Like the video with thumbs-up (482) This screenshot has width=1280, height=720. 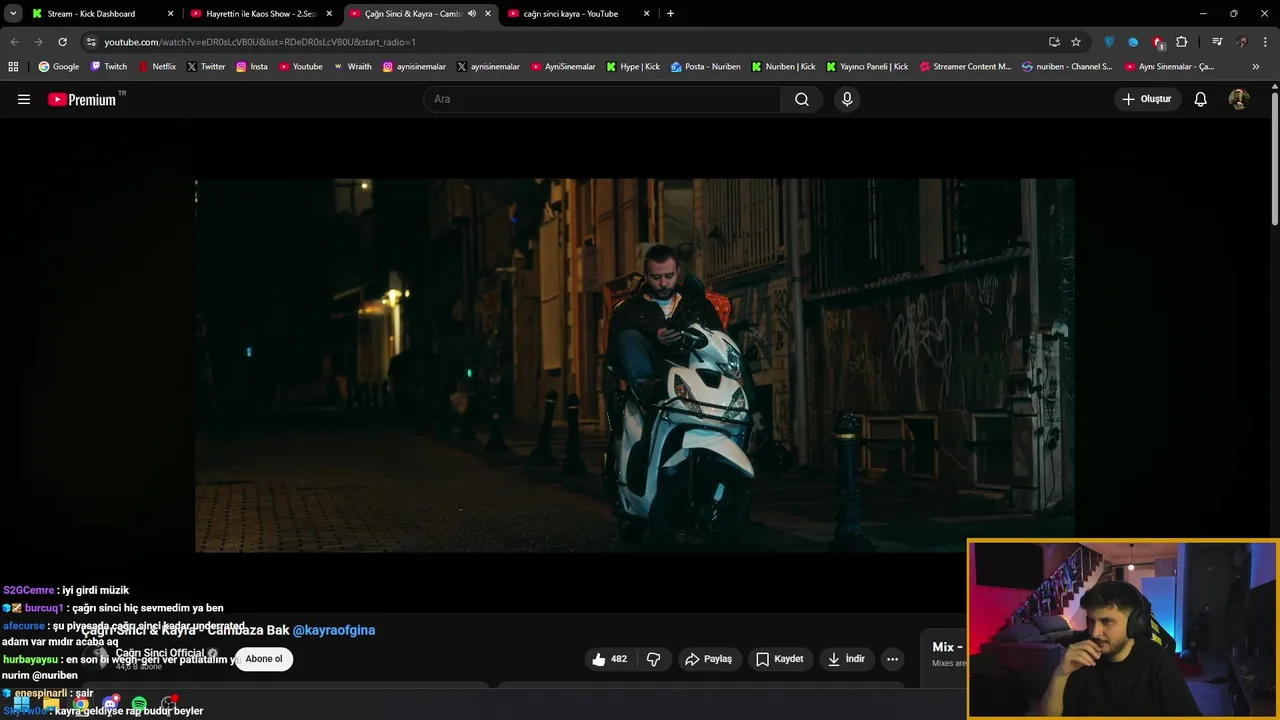point(609,659)
